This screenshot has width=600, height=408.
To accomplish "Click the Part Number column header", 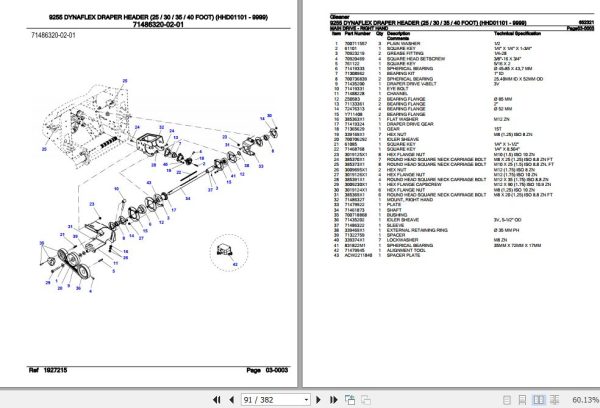I will point(357,34).
